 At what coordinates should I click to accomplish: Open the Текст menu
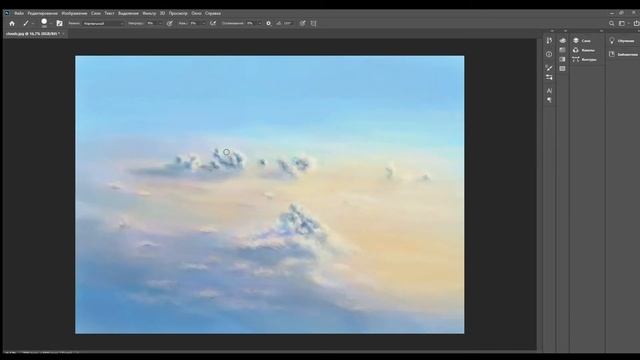click(x=109, y=13)
